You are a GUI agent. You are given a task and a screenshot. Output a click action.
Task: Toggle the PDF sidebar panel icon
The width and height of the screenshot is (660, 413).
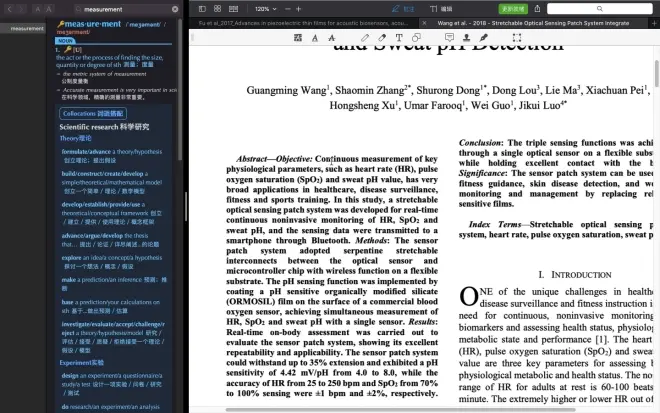(202, 9)
